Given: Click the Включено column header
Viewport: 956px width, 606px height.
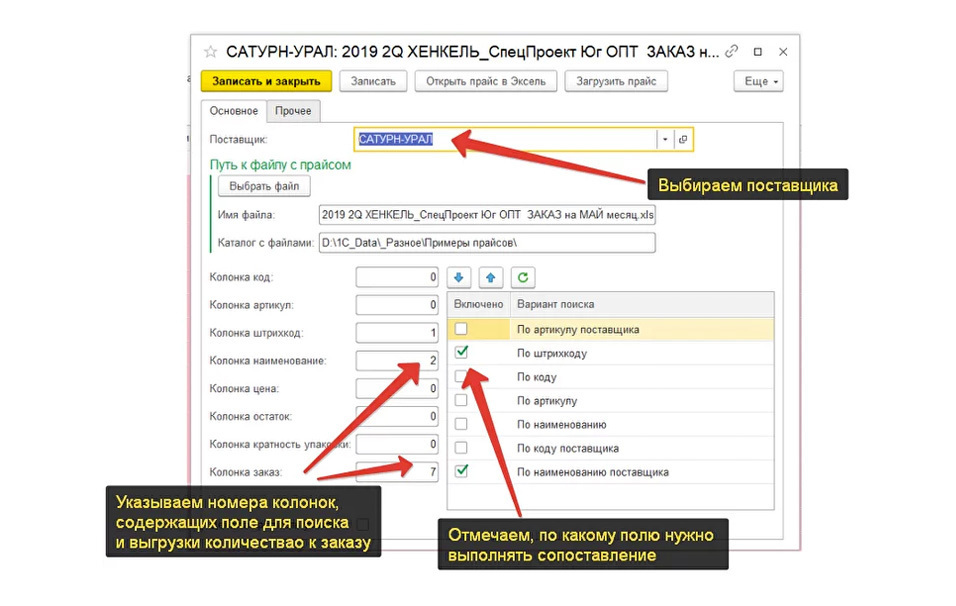Looking at the screenshot, I should tap(479, 304).
